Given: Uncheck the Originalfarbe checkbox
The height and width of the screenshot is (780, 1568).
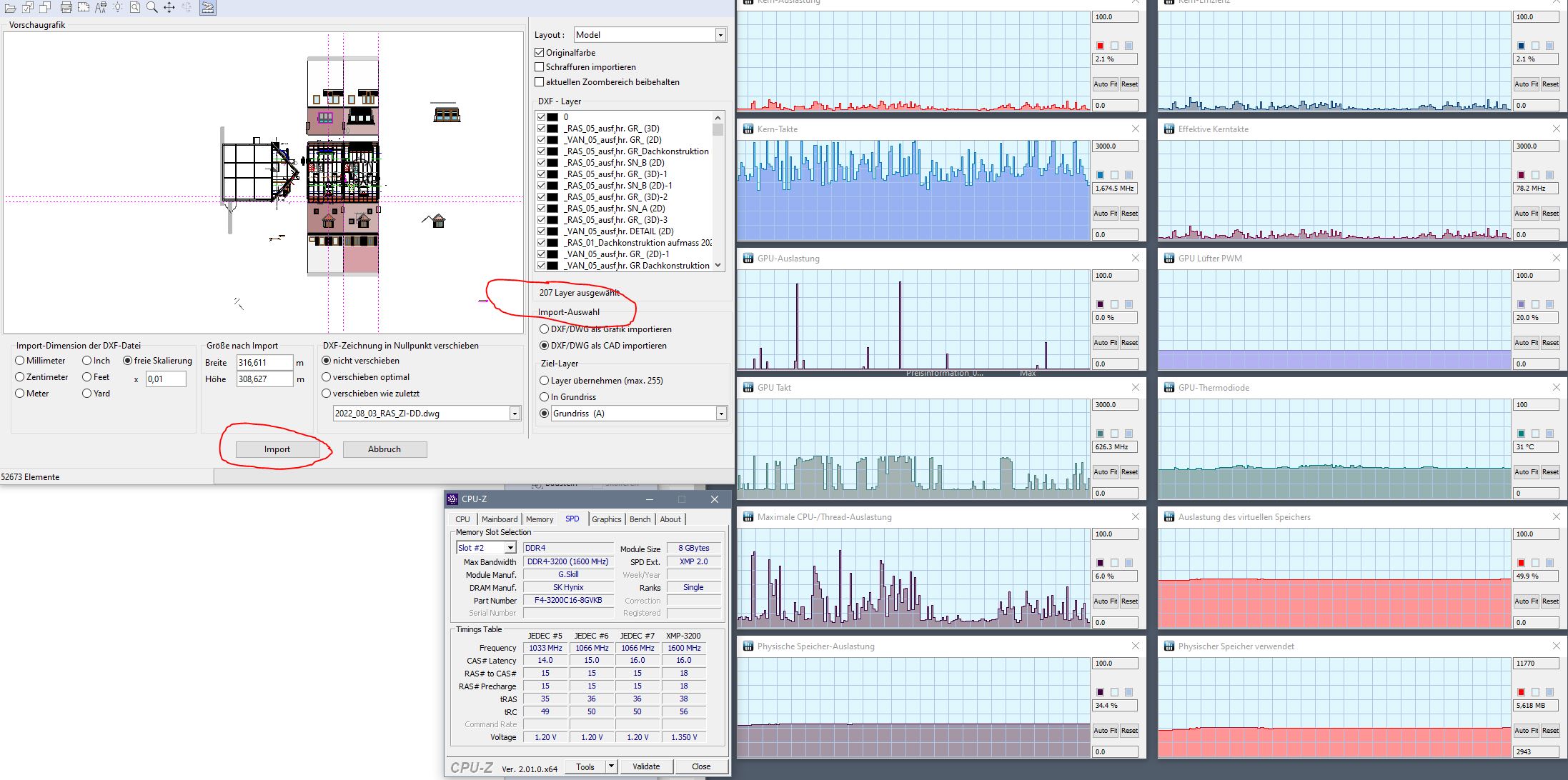Looking at the screenshot, I should click(x=540, y=53).
